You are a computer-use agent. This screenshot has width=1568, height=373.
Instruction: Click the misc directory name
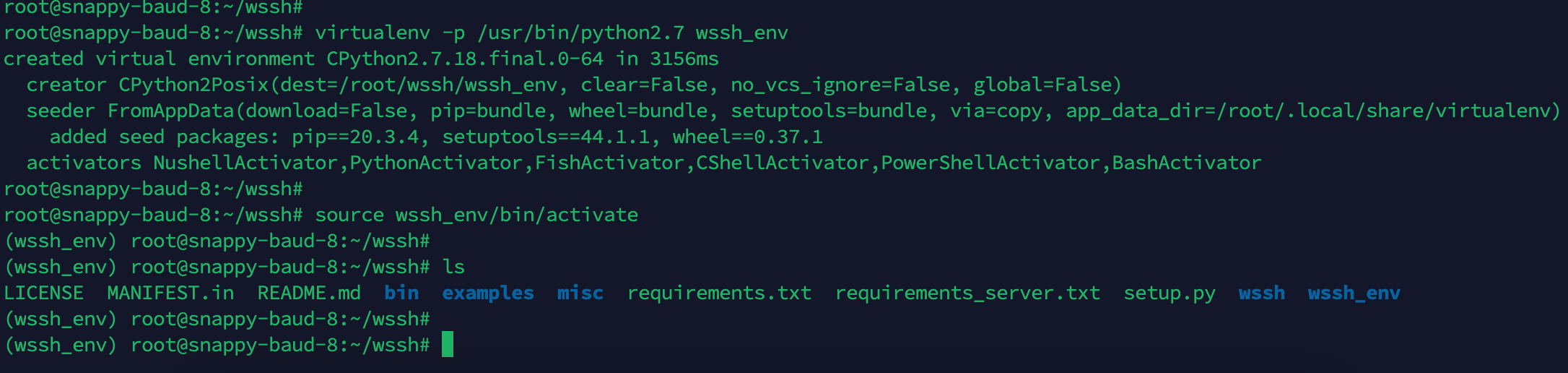point(580,293)
